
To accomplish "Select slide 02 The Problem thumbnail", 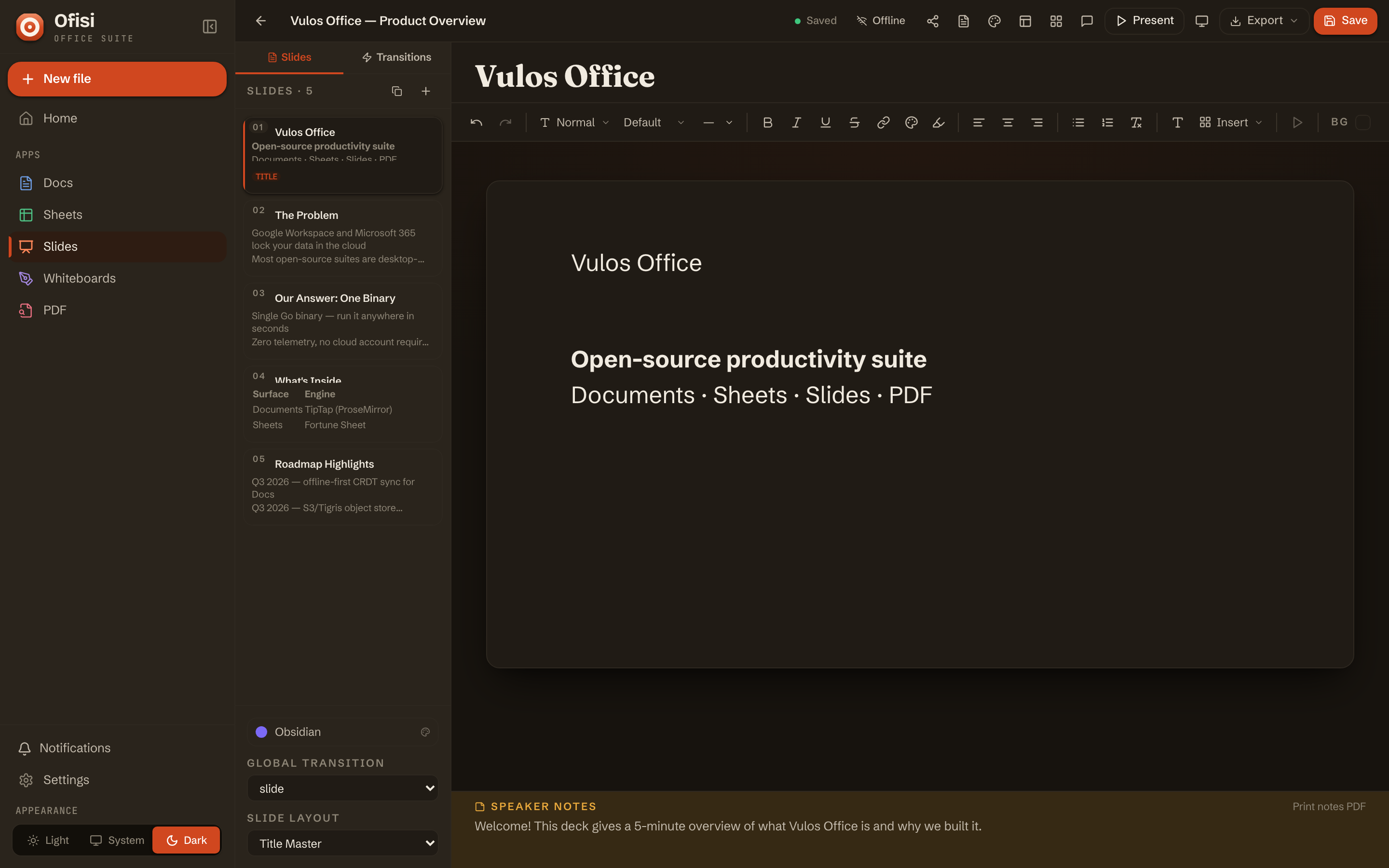I will tap(342, 238).
